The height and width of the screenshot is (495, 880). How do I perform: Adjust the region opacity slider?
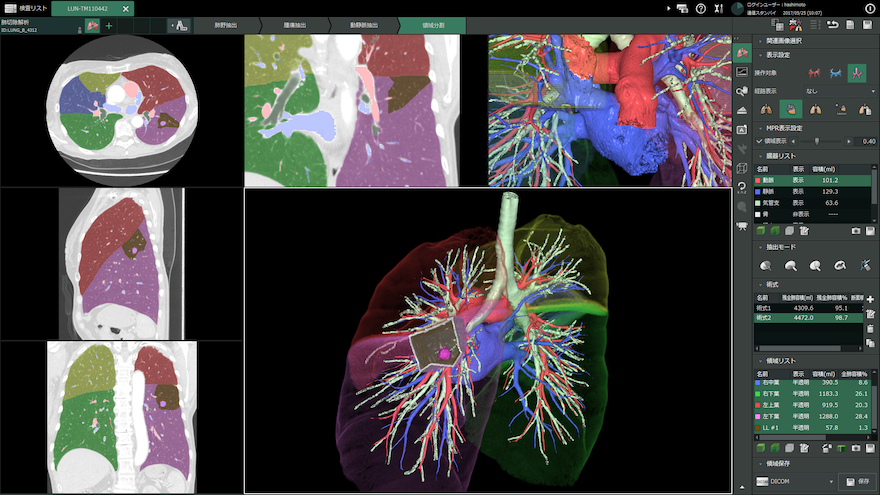[816, 141]
